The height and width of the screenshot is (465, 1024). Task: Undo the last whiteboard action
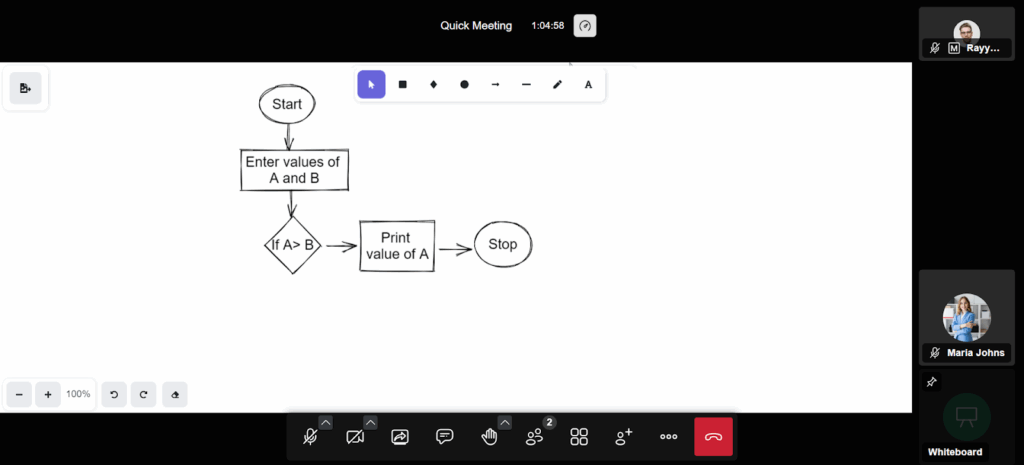tap(114, 394)
